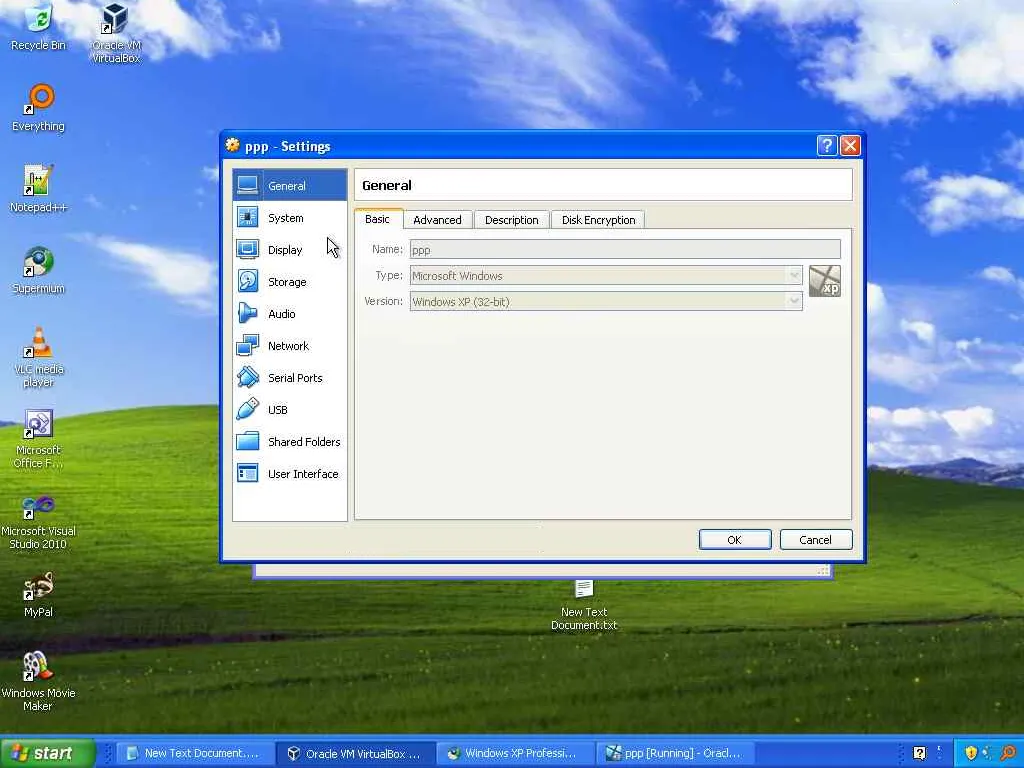Click the Name field containing ppp
1024x768 pixels.
pos(625,249)
